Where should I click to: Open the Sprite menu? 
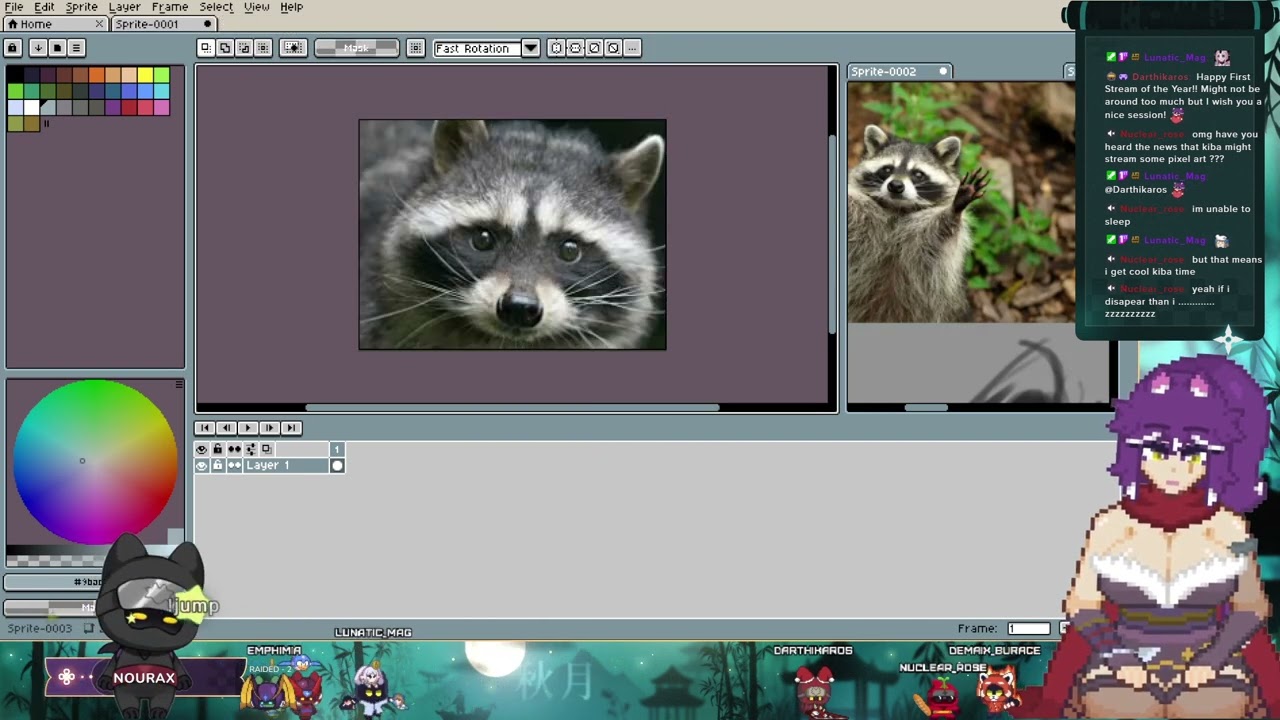(81, 7)
